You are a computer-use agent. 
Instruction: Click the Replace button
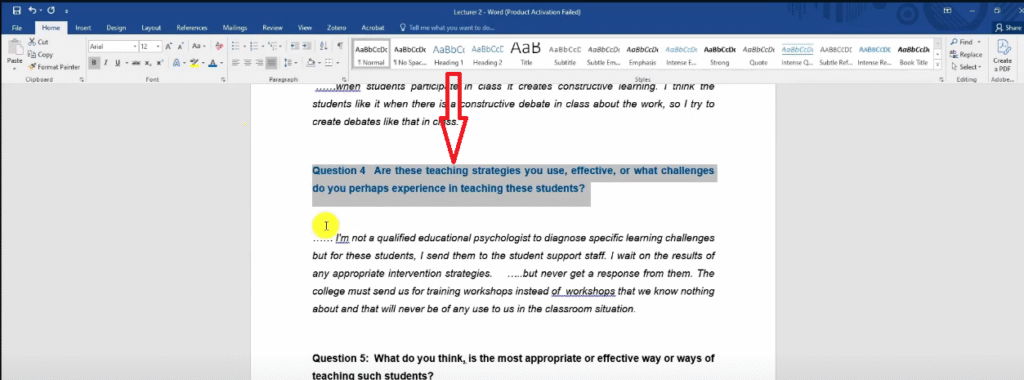pos(966,54)
